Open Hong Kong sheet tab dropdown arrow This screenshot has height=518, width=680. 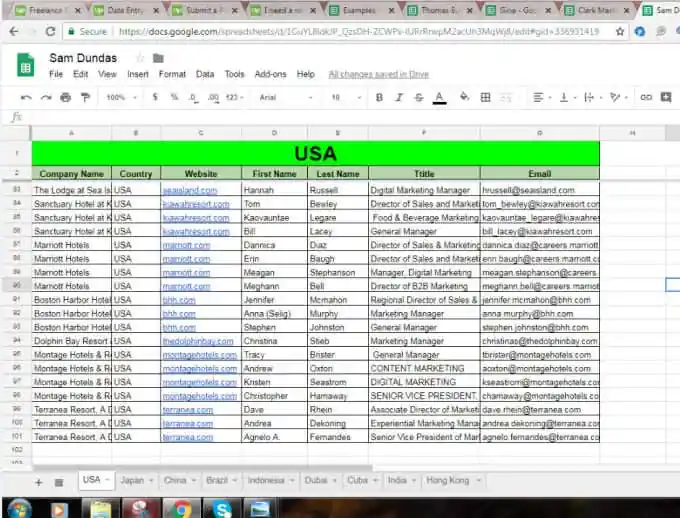click(478, 480)
